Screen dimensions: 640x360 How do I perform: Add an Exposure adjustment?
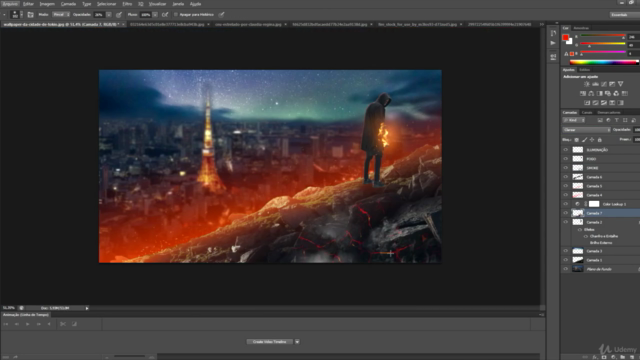pyautogui.click(x=612, y=84)
